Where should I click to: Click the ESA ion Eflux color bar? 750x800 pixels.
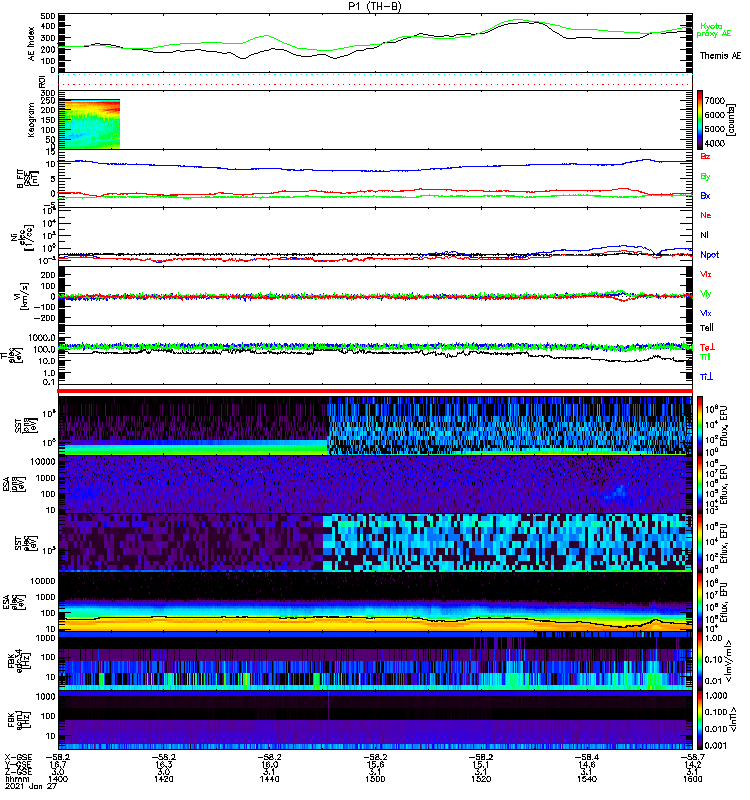tap(699, 485)
